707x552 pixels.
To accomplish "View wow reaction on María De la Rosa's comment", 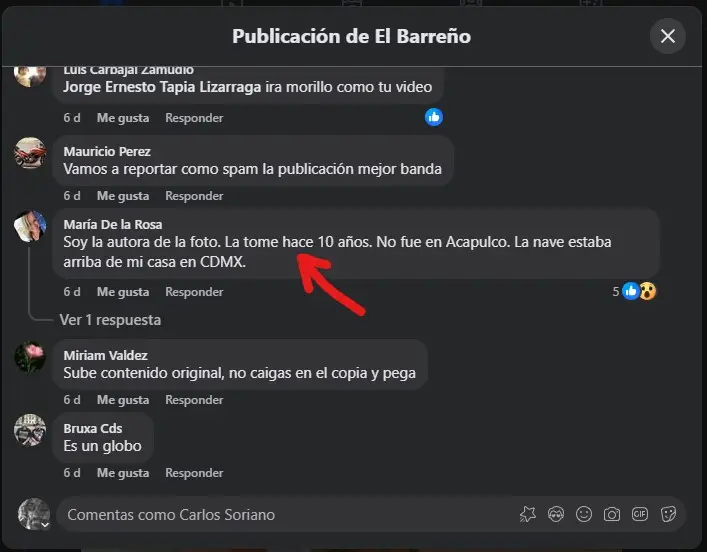I will point(647,291).
